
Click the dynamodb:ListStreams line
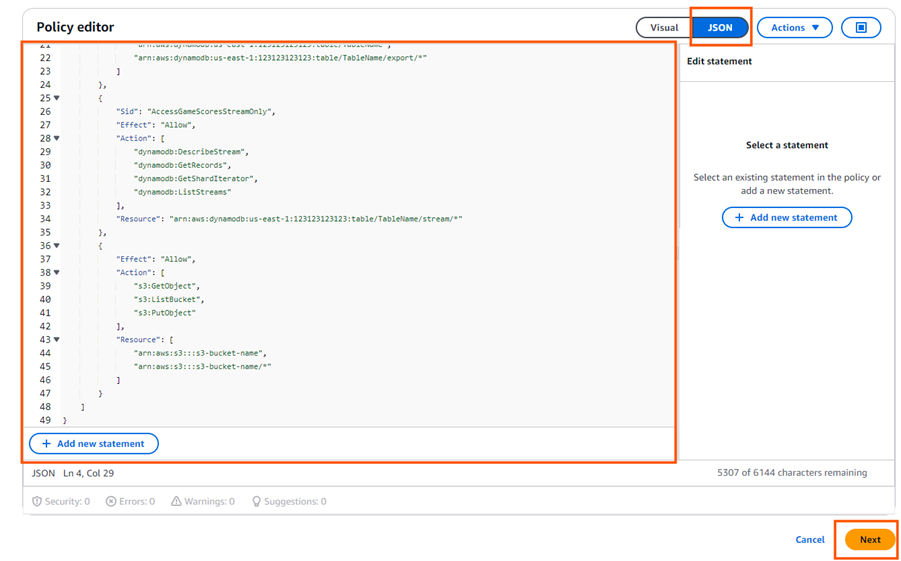(x=182, y=192)
